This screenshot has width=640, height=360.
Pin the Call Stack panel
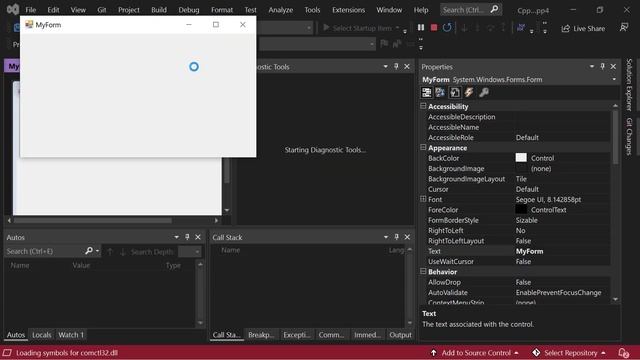click(x=396, y=237)
